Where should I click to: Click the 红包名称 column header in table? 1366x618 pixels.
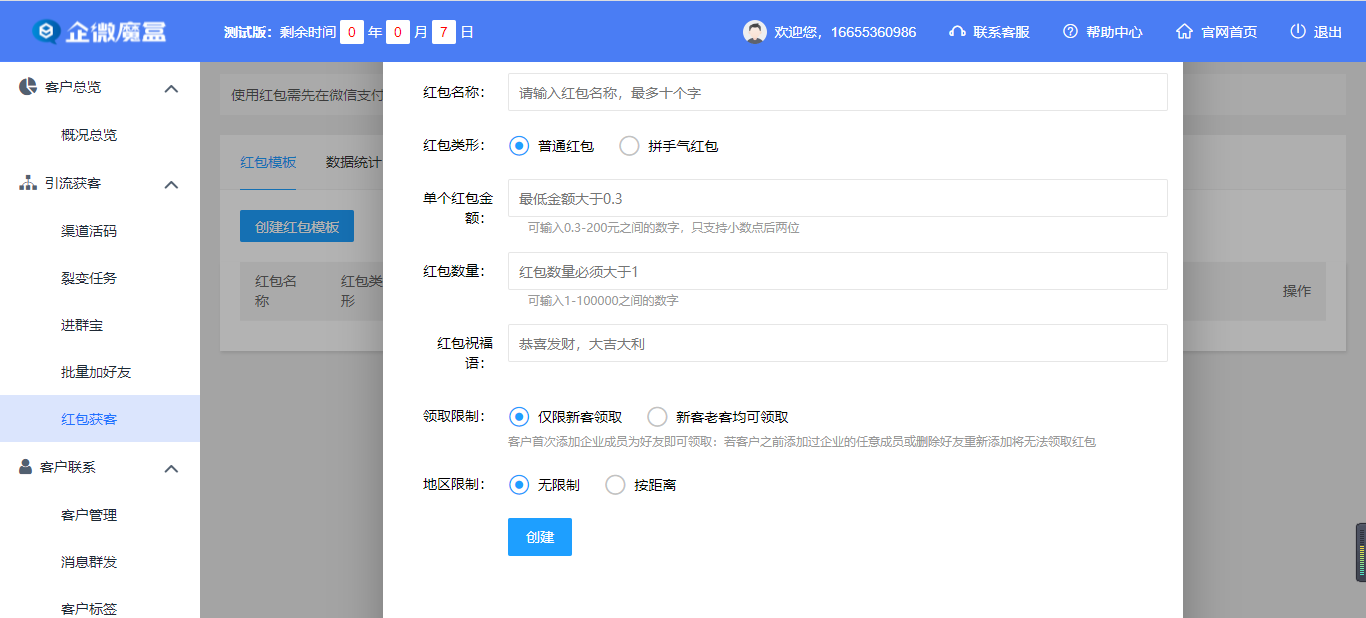coord(276,291)
